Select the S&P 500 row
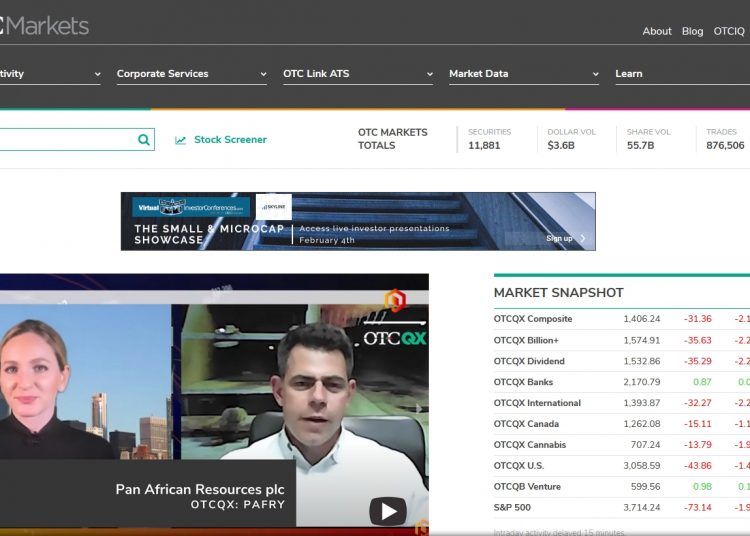Screen dimensions: 750x536 click(x=622, y=507)
